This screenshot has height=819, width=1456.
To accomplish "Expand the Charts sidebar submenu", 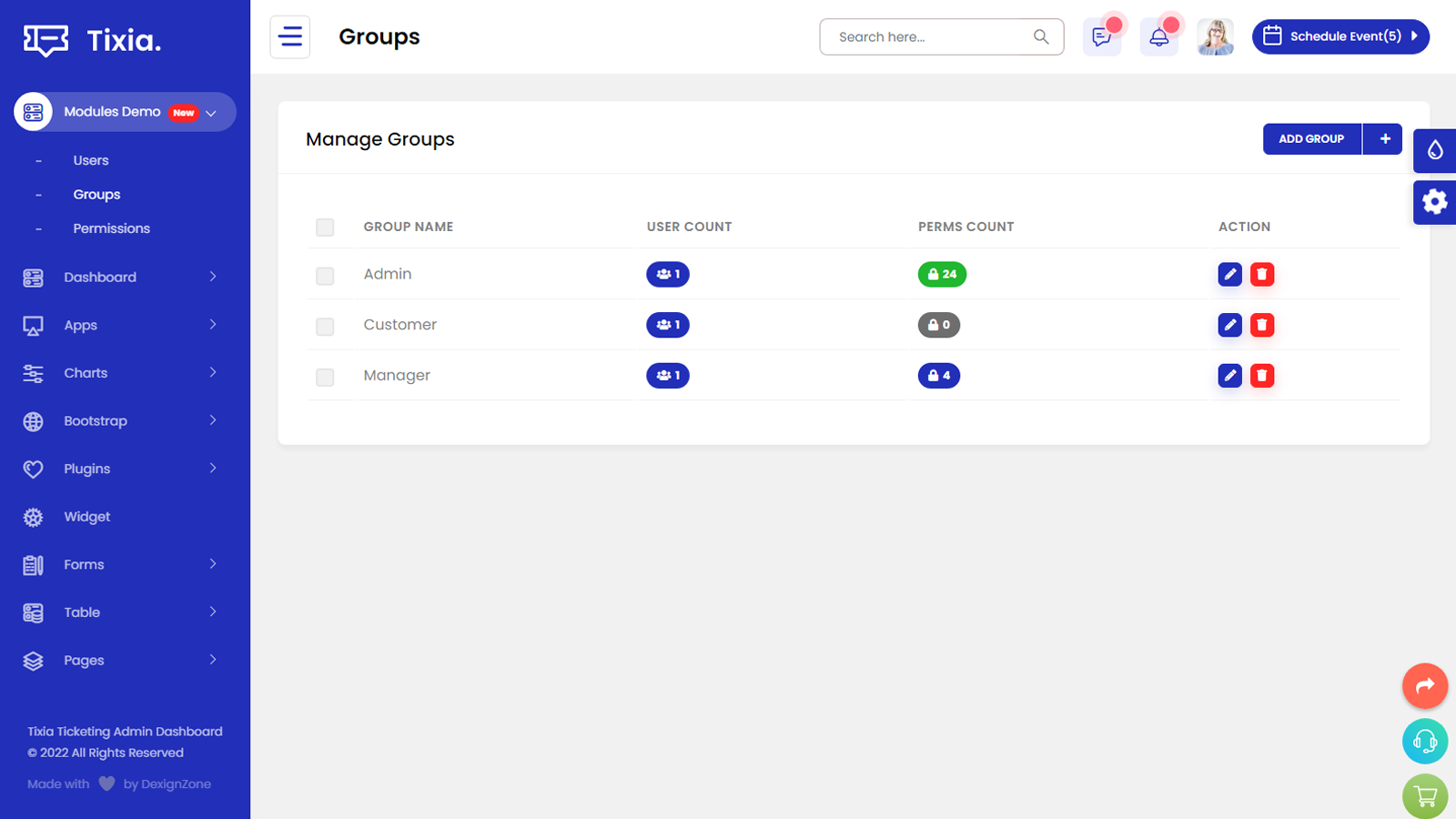I will click(123, 373).
